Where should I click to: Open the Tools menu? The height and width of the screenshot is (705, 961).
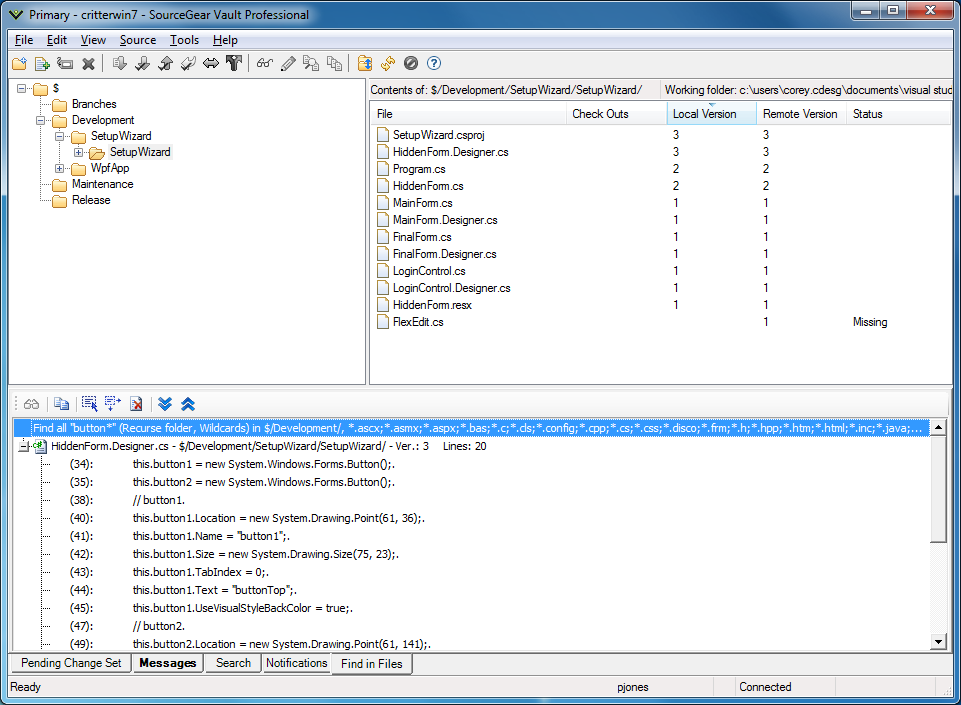pos(184,40)
